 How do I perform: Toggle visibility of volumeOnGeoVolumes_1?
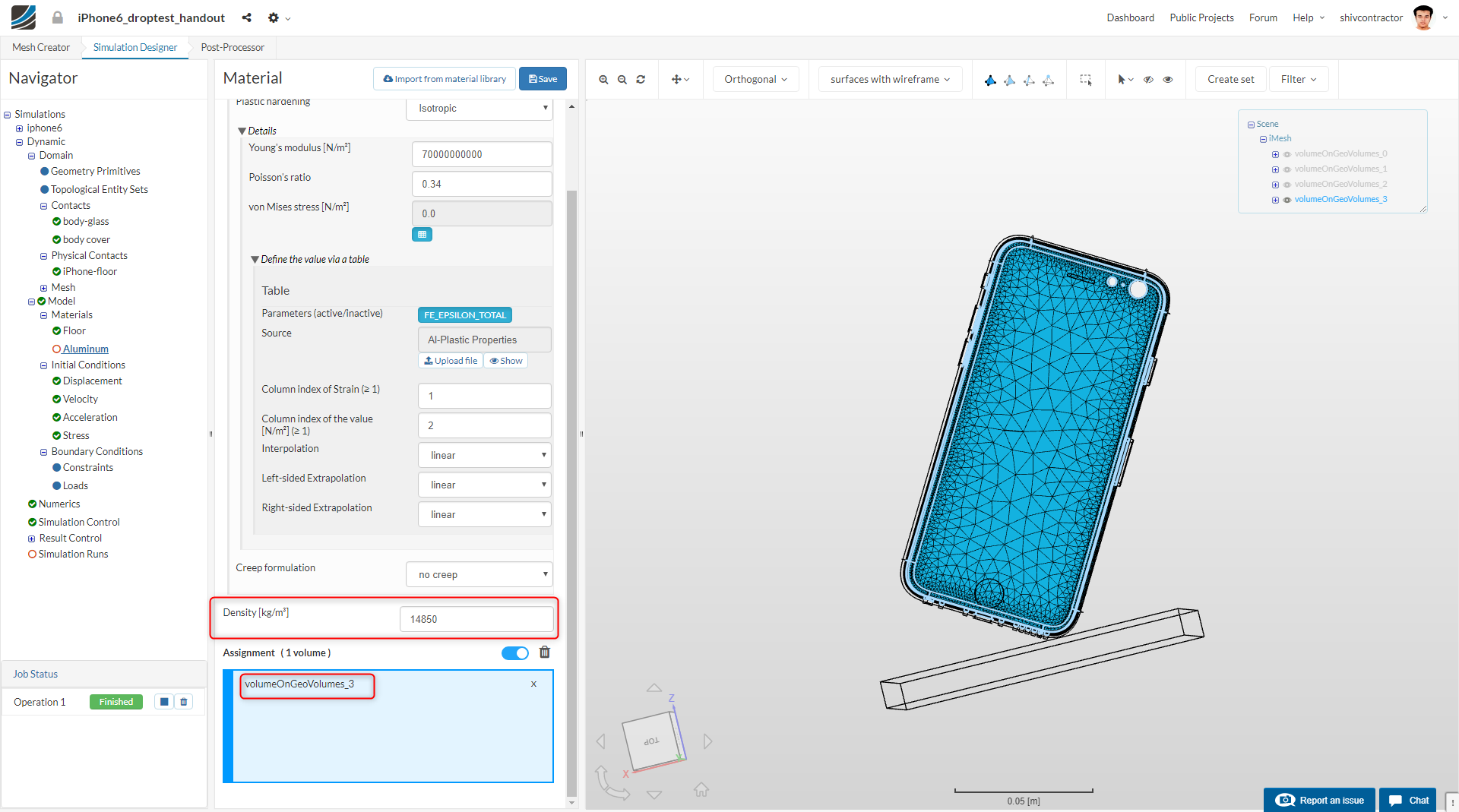[1287, 169]
